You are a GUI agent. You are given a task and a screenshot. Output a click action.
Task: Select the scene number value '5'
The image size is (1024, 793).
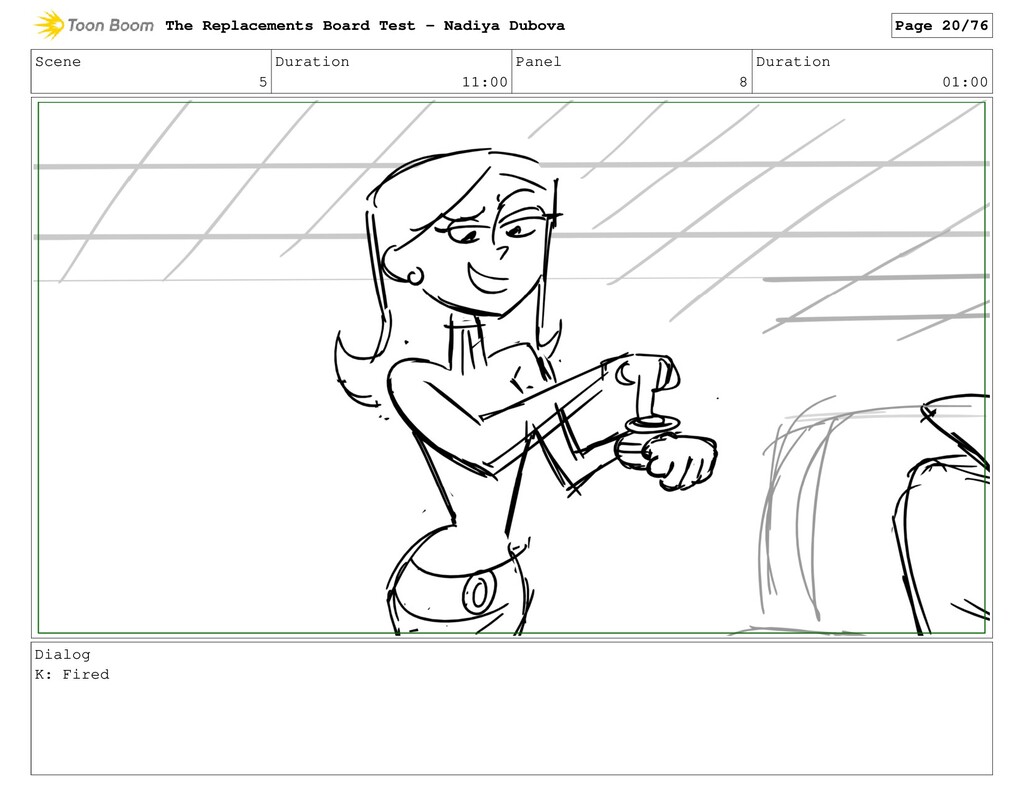point(263,82)
